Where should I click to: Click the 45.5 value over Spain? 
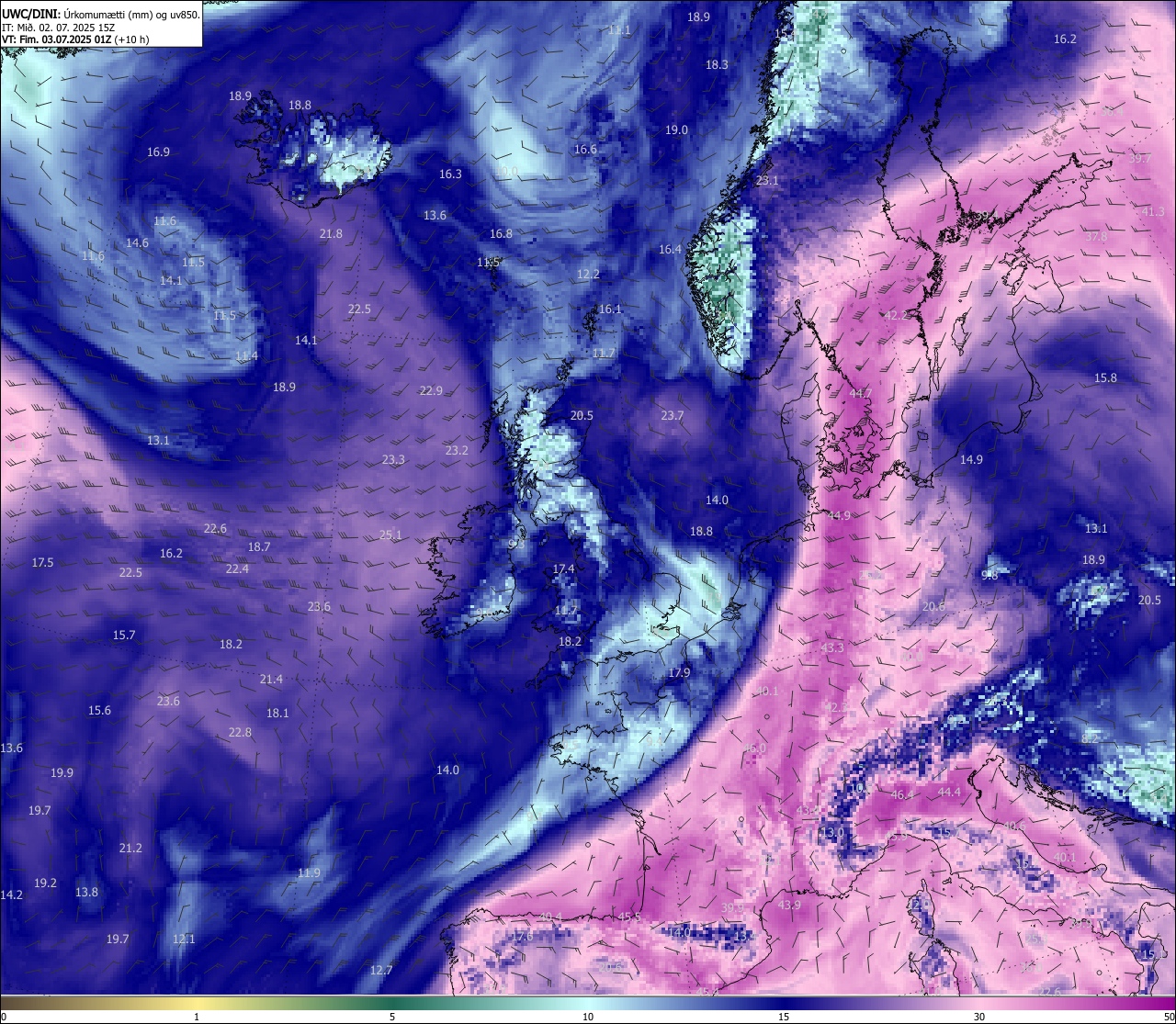point(629,917)
